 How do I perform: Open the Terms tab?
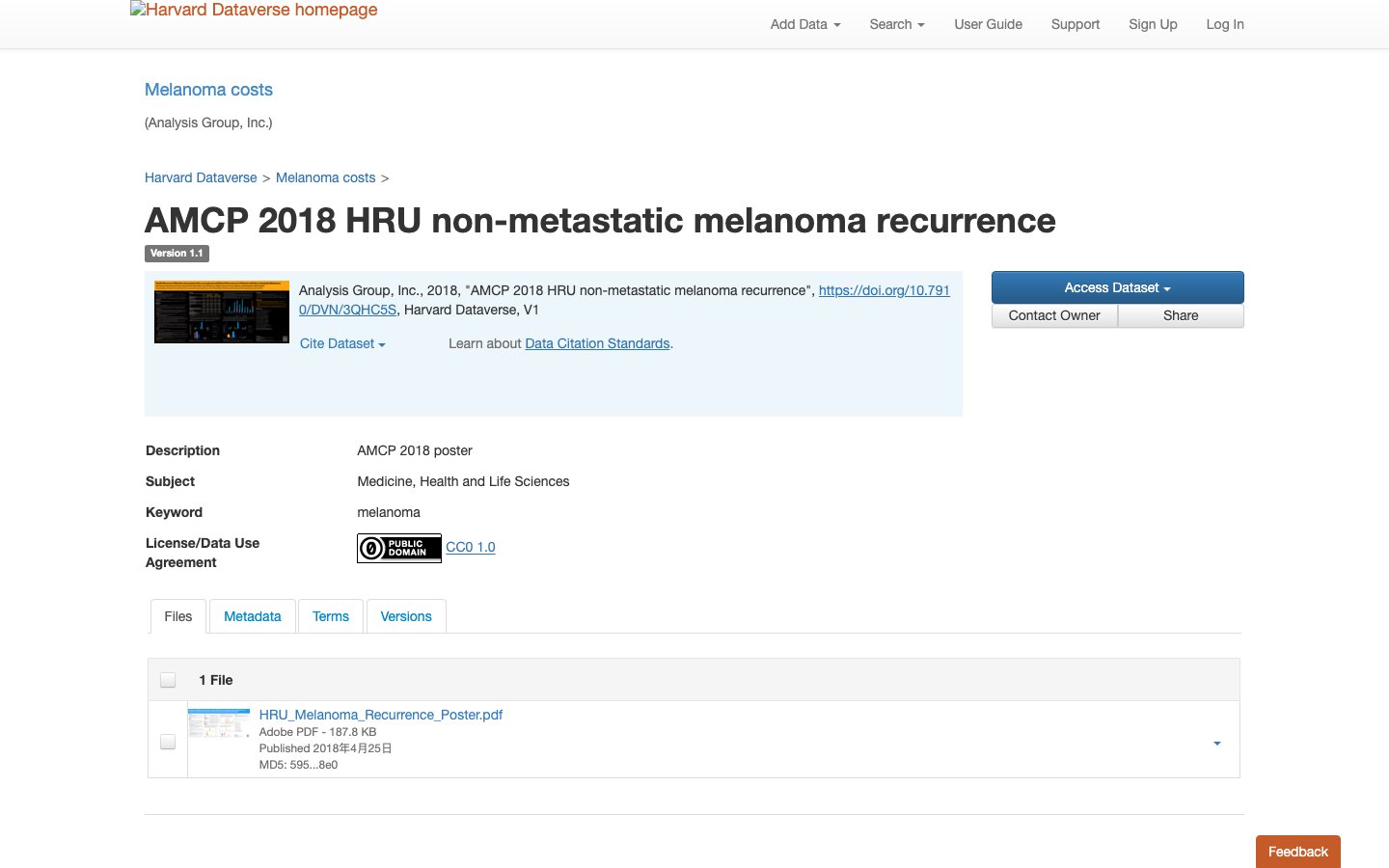point(331,616)
